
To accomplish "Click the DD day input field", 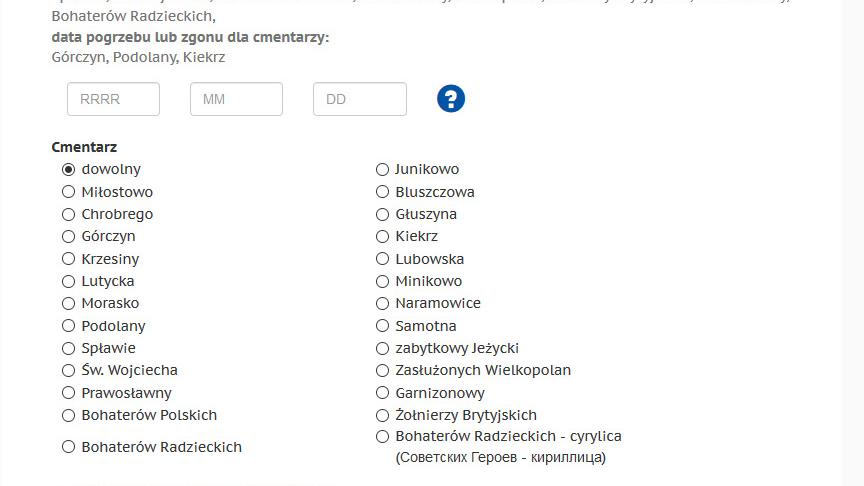I will [x=359, y=99].
